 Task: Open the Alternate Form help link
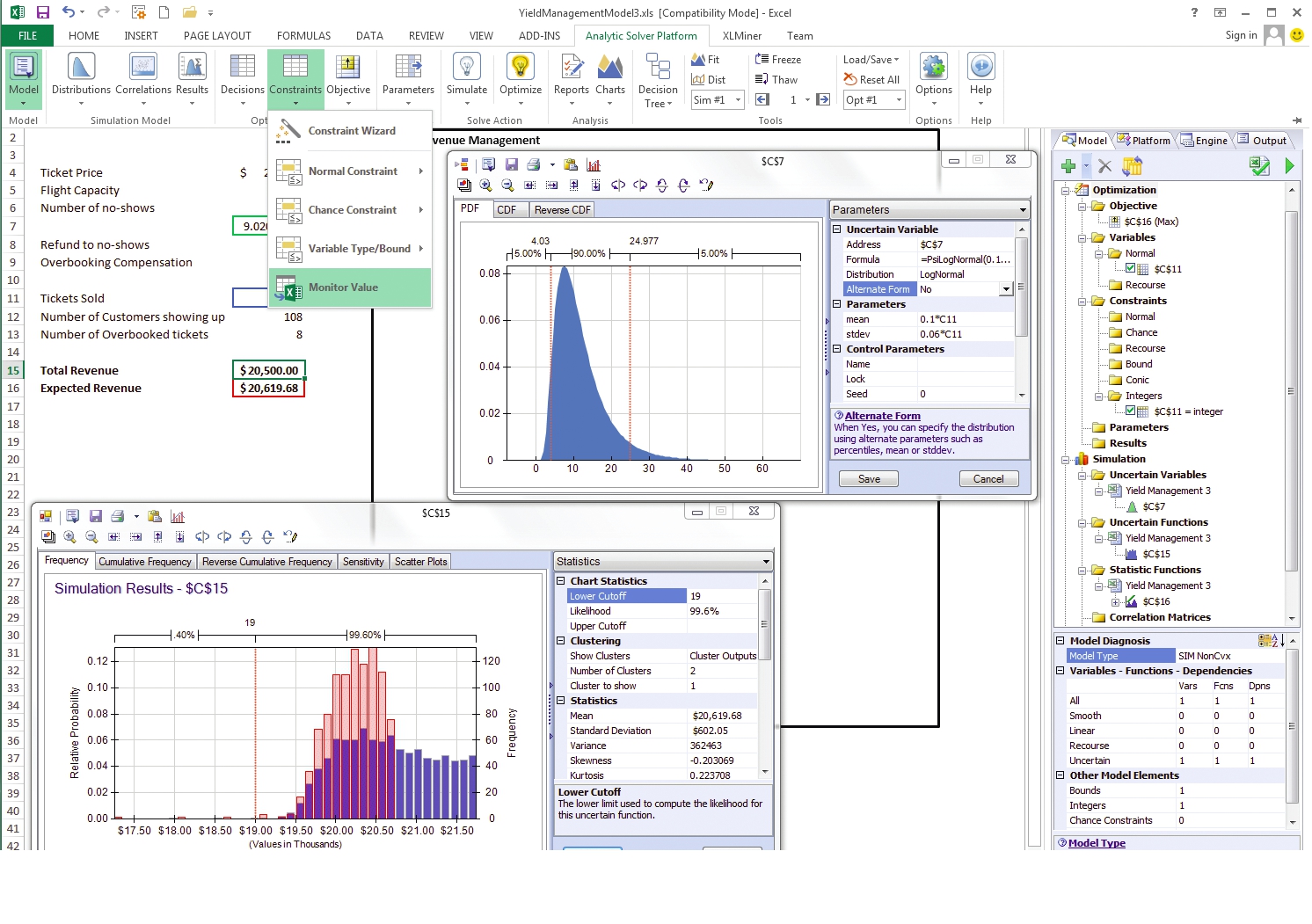(x=882, y=416)
